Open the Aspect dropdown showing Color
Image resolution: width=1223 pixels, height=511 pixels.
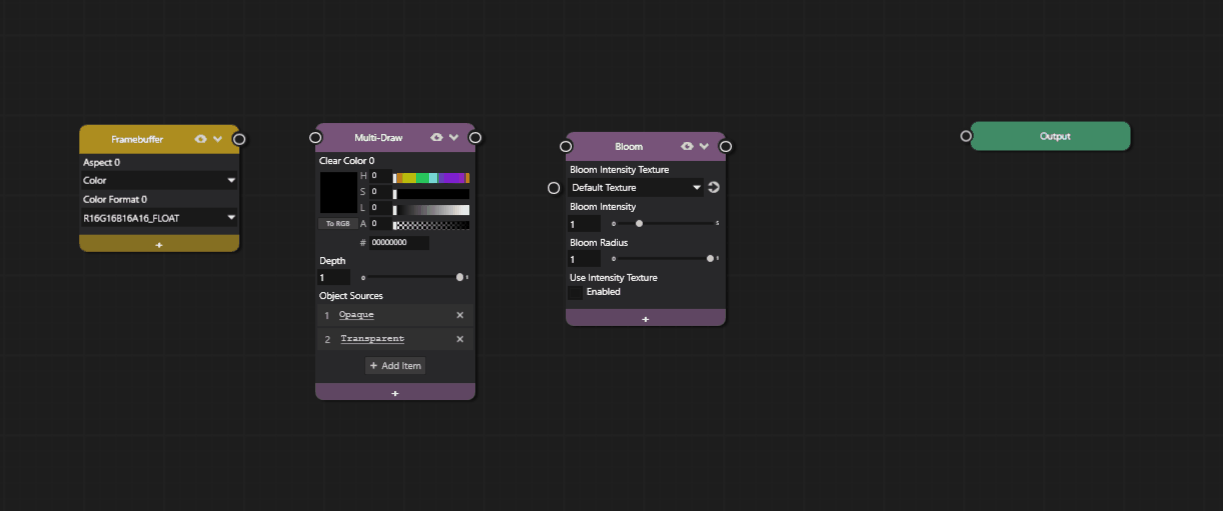coord(159,181)
